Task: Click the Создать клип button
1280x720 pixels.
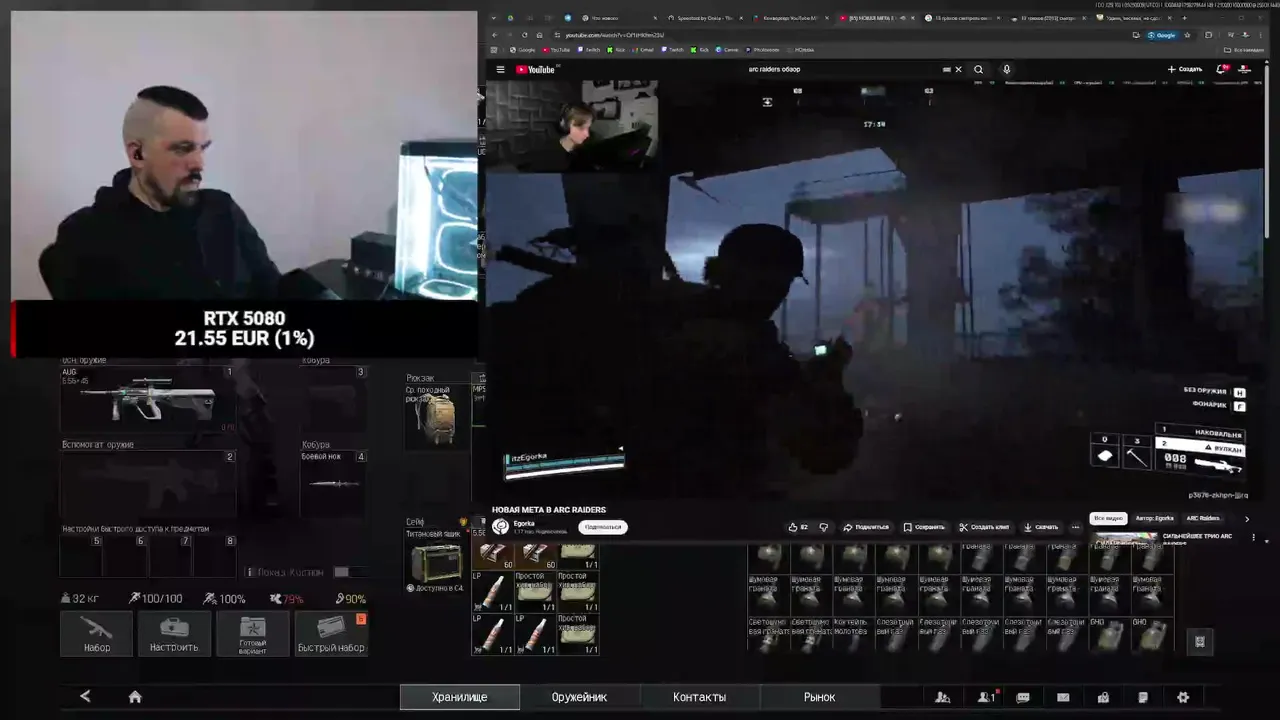Action: click(984, 527)
